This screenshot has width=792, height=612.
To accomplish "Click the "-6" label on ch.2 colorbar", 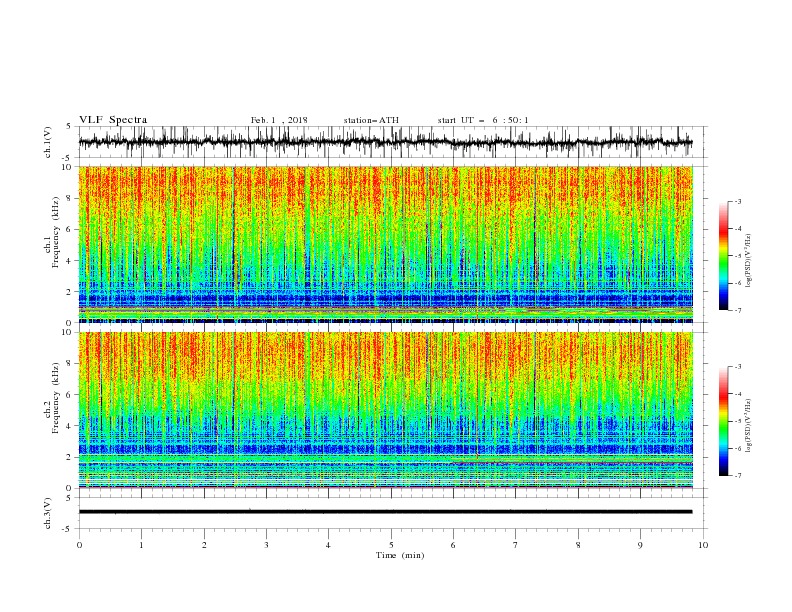I will 738,448.
